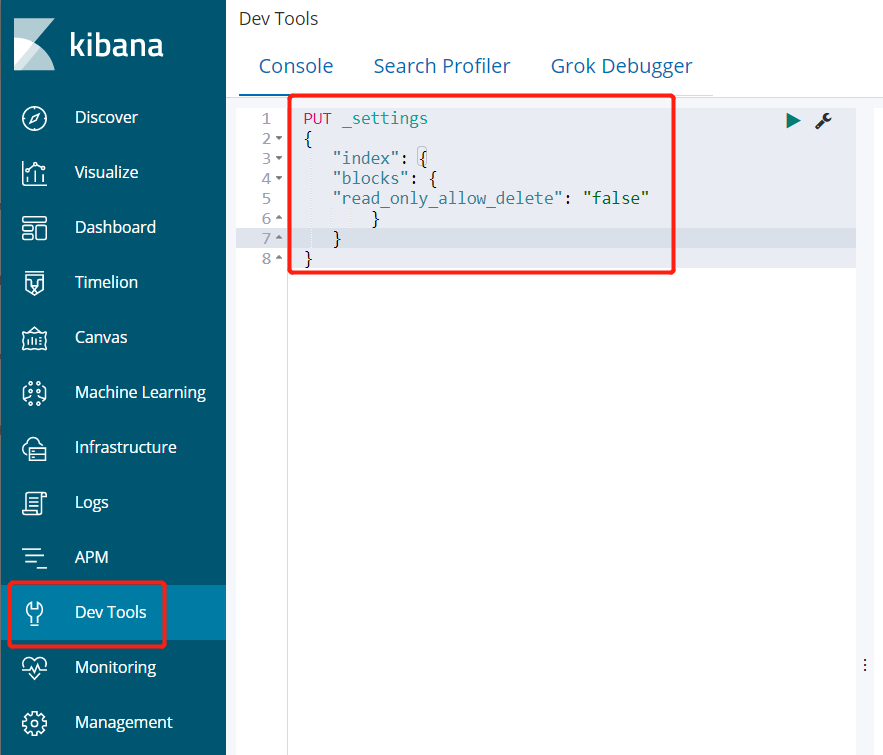
Task: Click the Dev Tools page heading
Action: 279,19
